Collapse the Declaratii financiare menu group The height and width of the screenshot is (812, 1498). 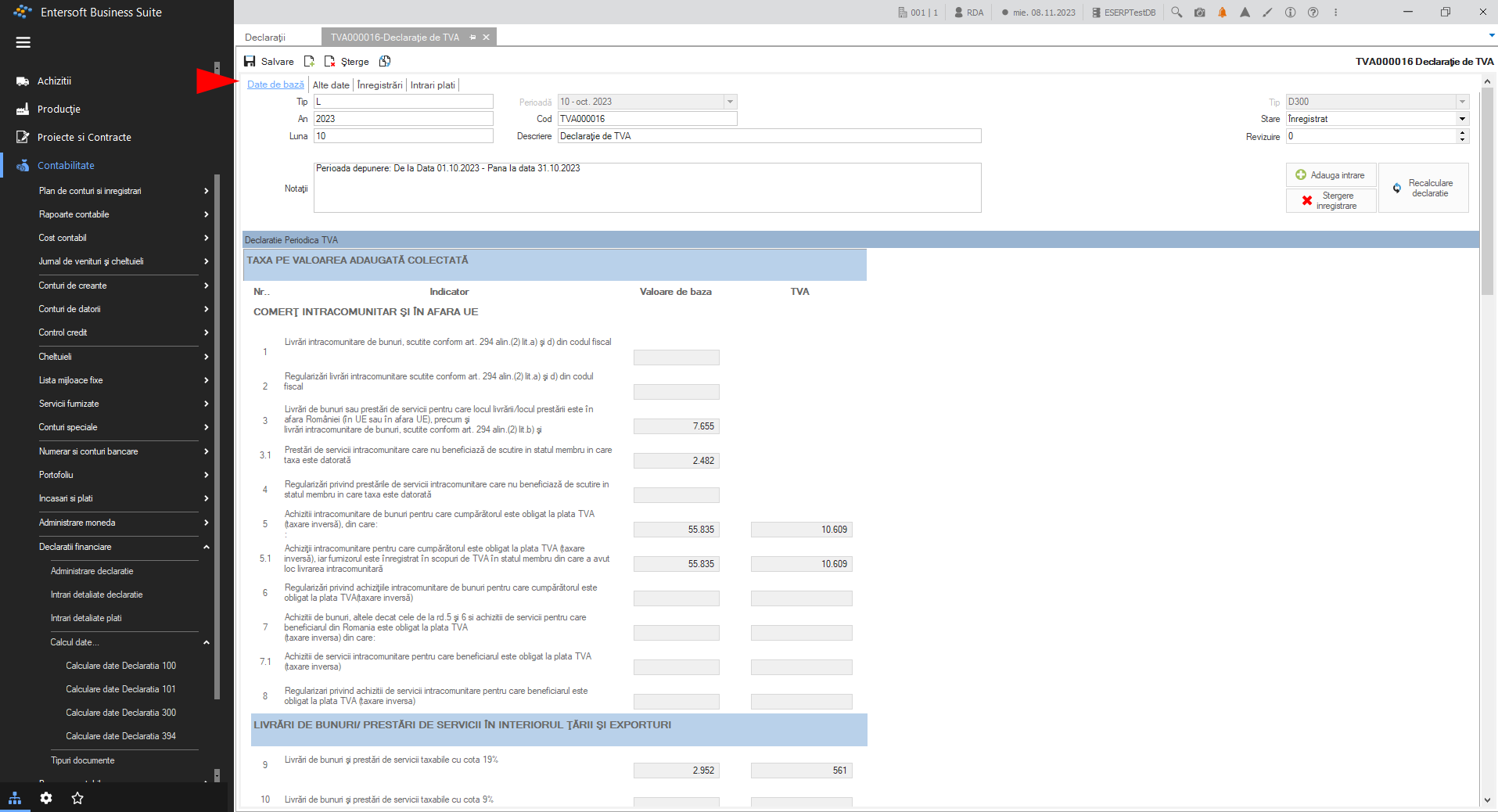(207, 547)
